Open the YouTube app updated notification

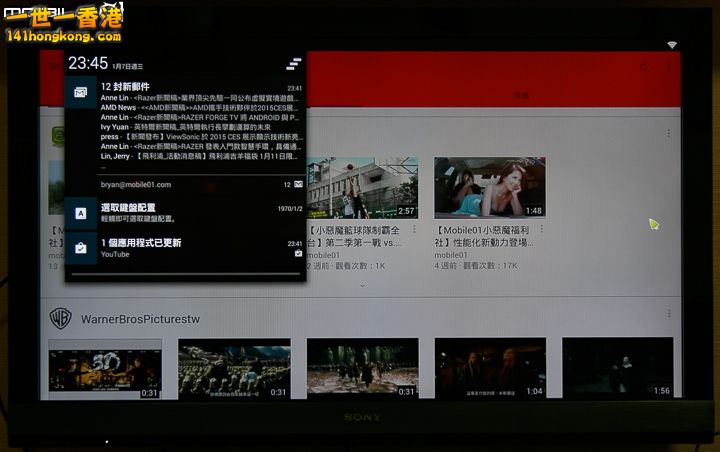[x=185, y=248]
